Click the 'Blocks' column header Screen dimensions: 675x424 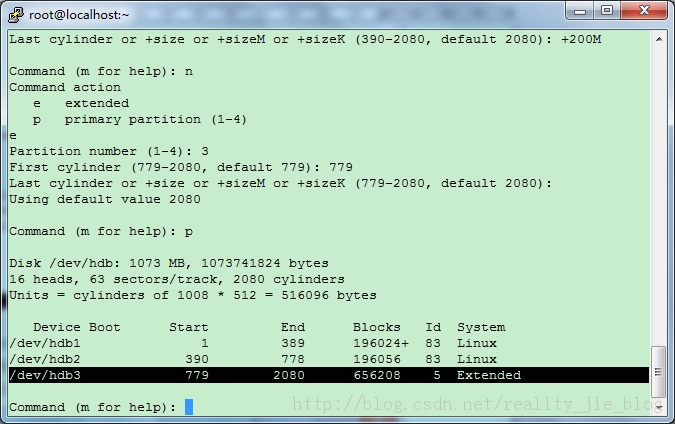377,327
